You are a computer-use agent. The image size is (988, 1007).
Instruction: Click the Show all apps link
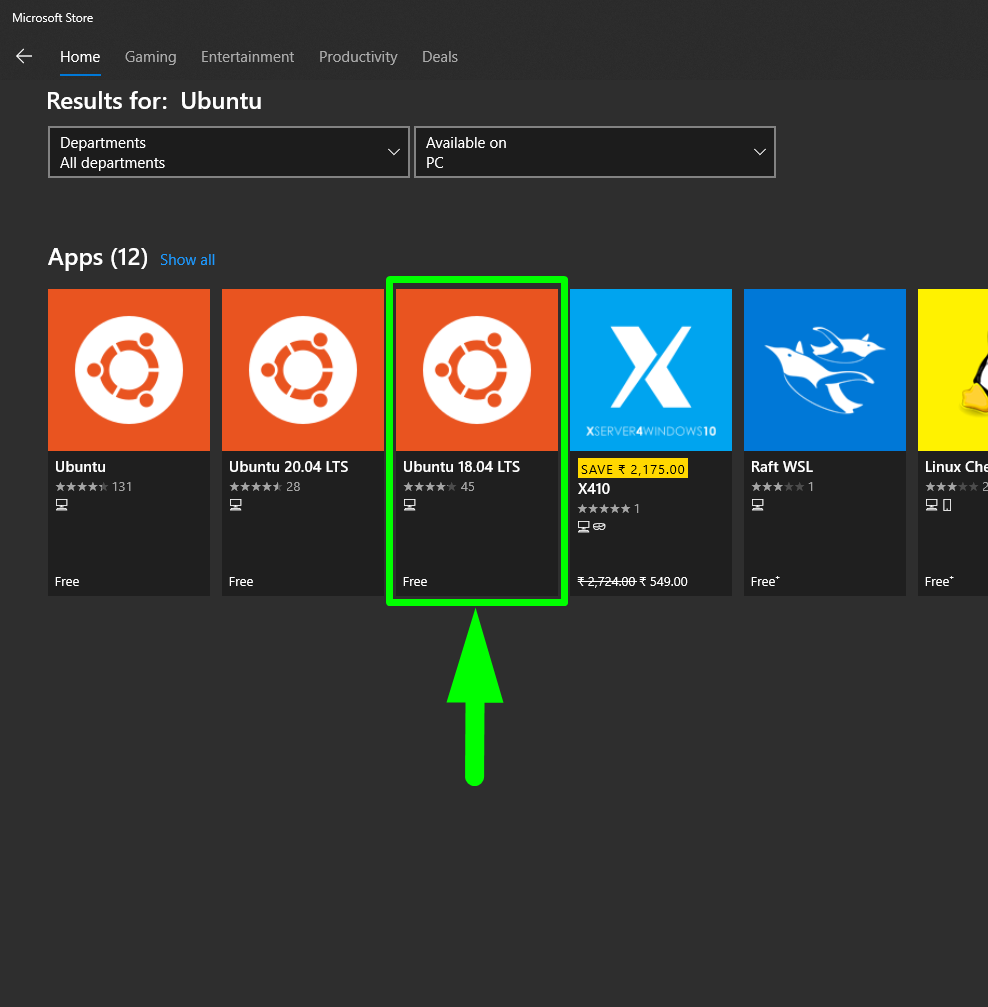point(188,259)
